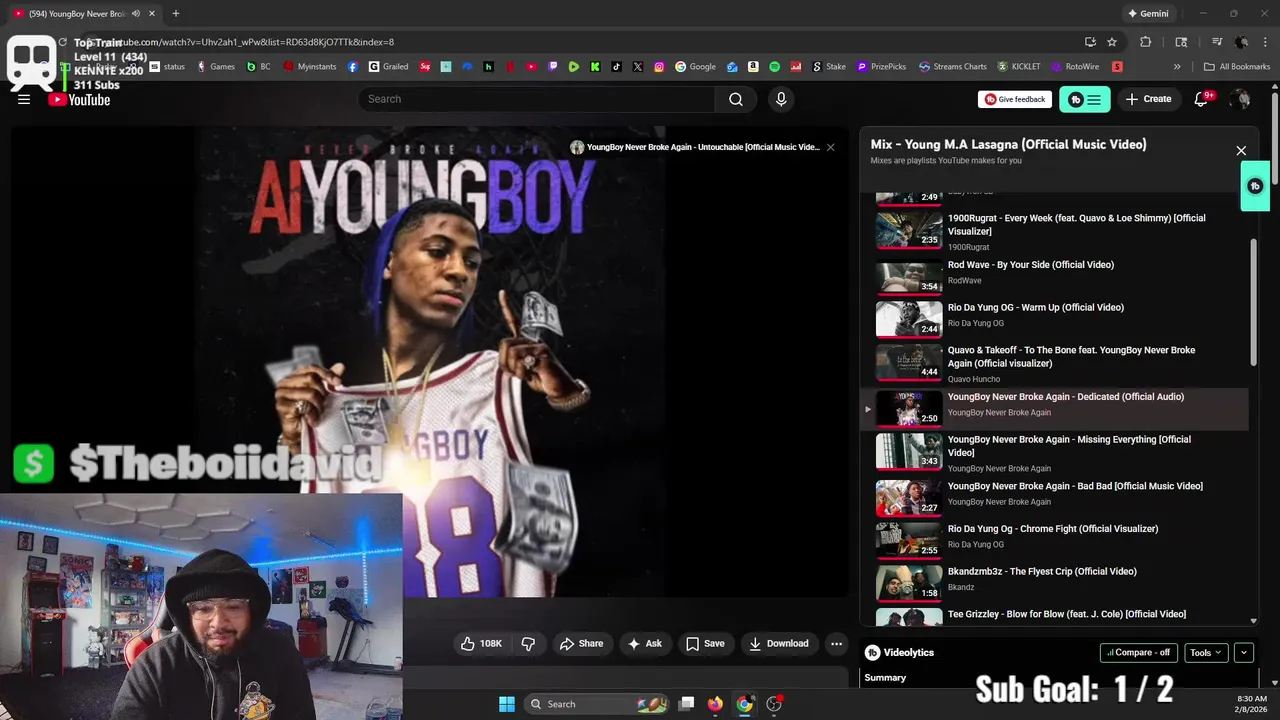Open the All Bookmarks folder

pyautogui.click(x=1237, y=67)
